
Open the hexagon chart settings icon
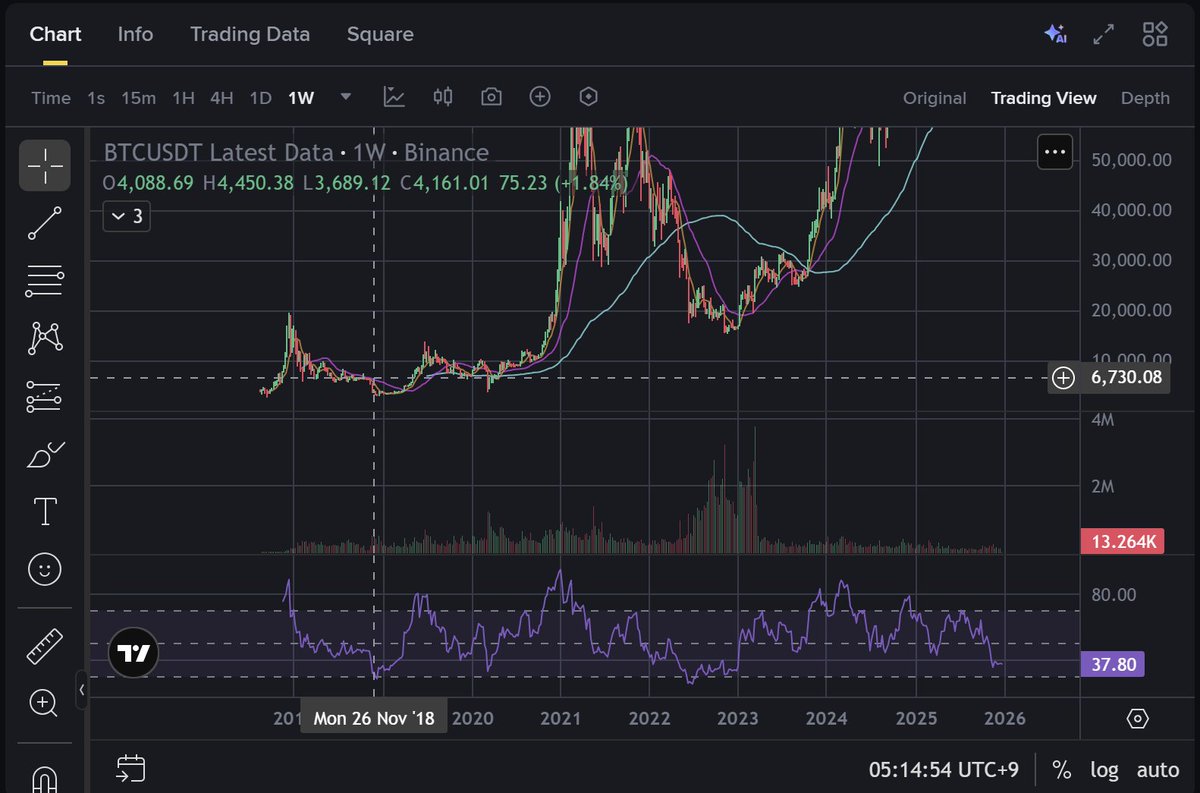(x=589, y=97)
